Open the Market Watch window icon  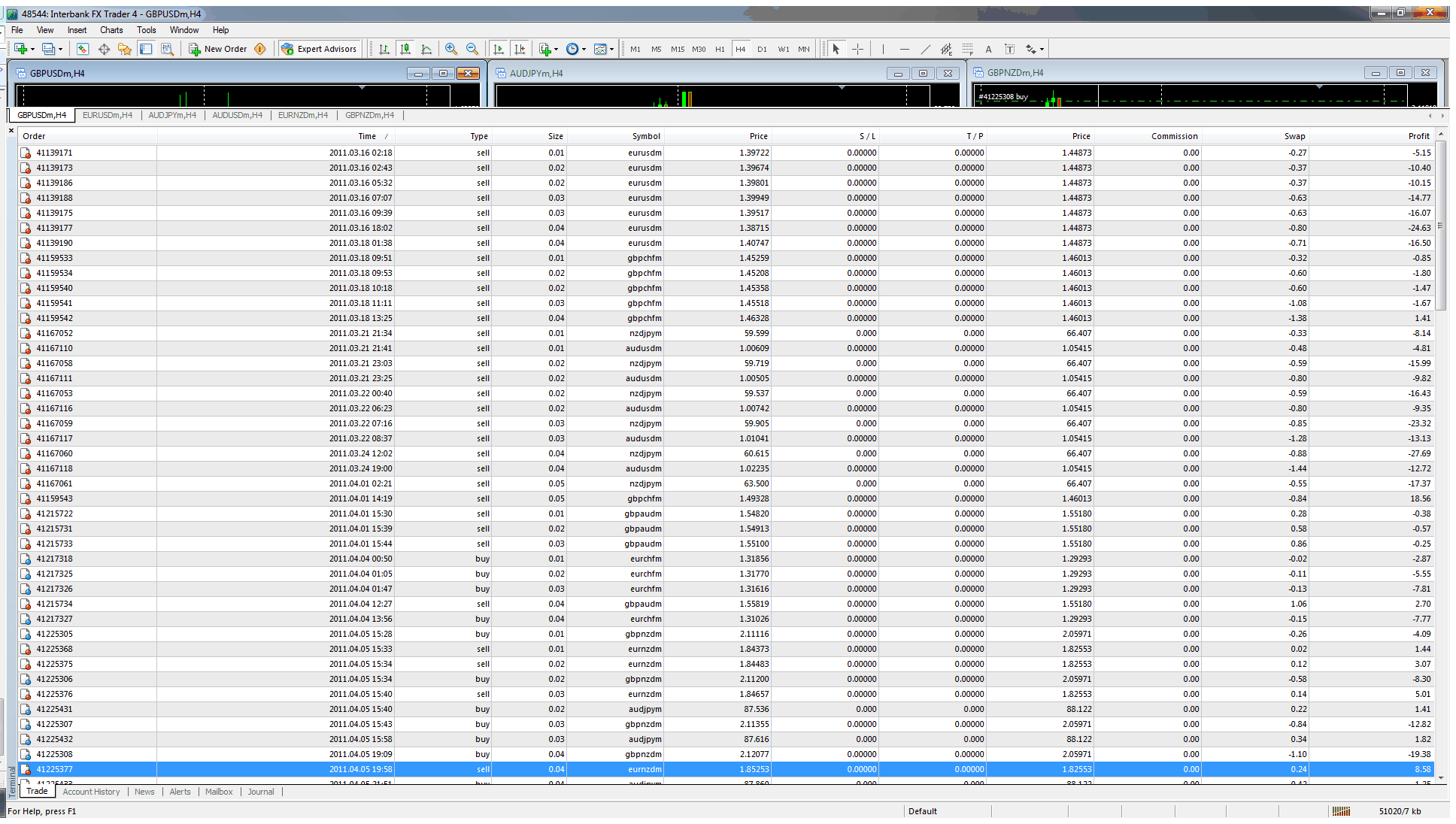pyautogui.click(x=83, y=49)
